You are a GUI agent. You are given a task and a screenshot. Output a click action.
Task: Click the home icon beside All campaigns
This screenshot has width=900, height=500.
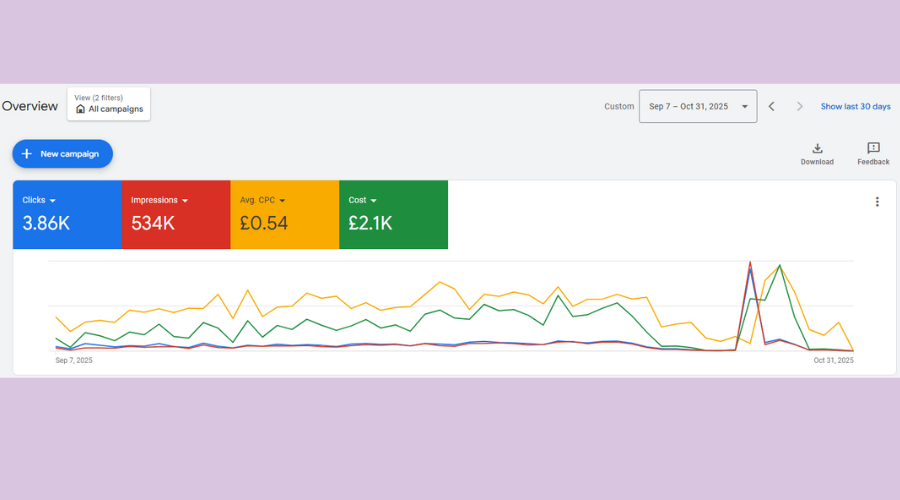click(x=81, y=109)
